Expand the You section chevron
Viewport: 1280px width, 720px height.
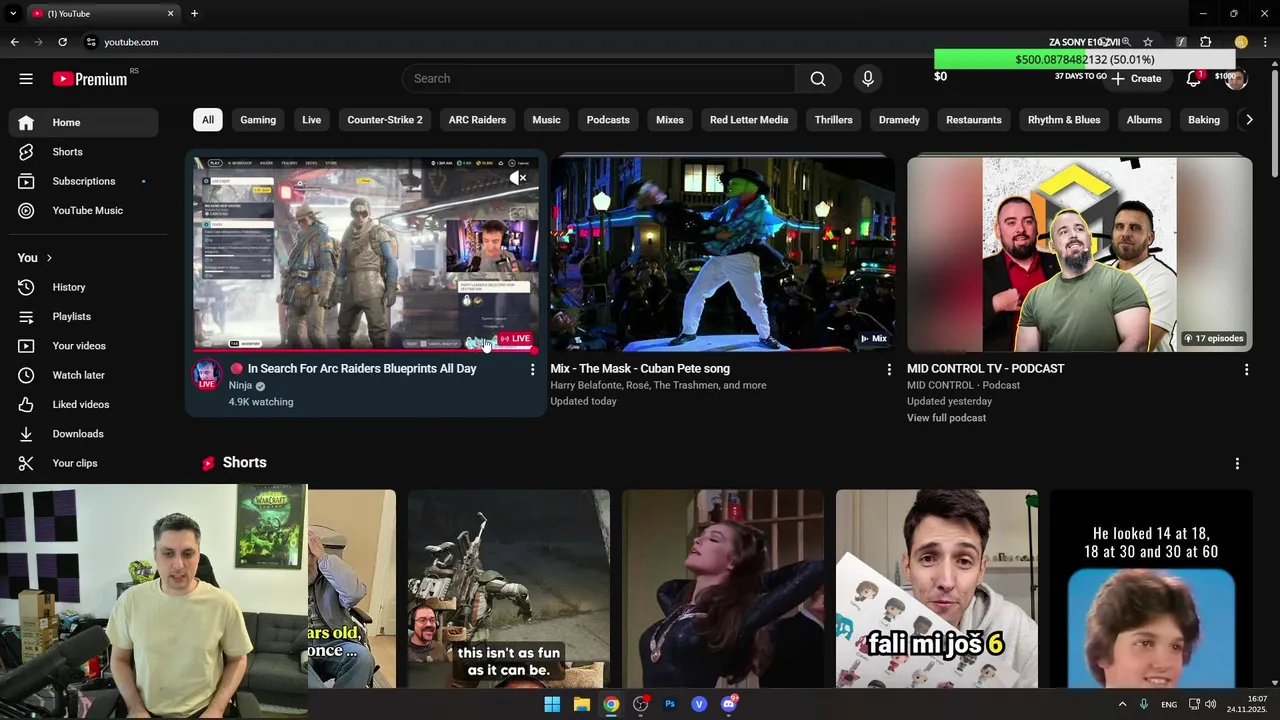(x=48, y=258)
